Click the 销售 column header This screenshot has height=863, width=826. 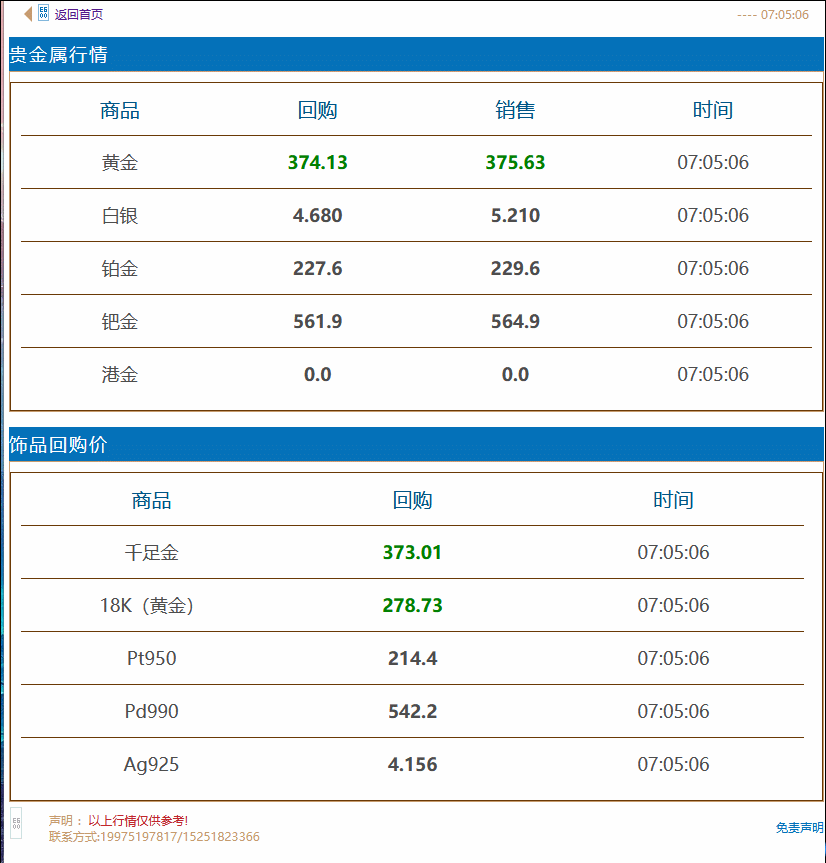tap(515, 110)
